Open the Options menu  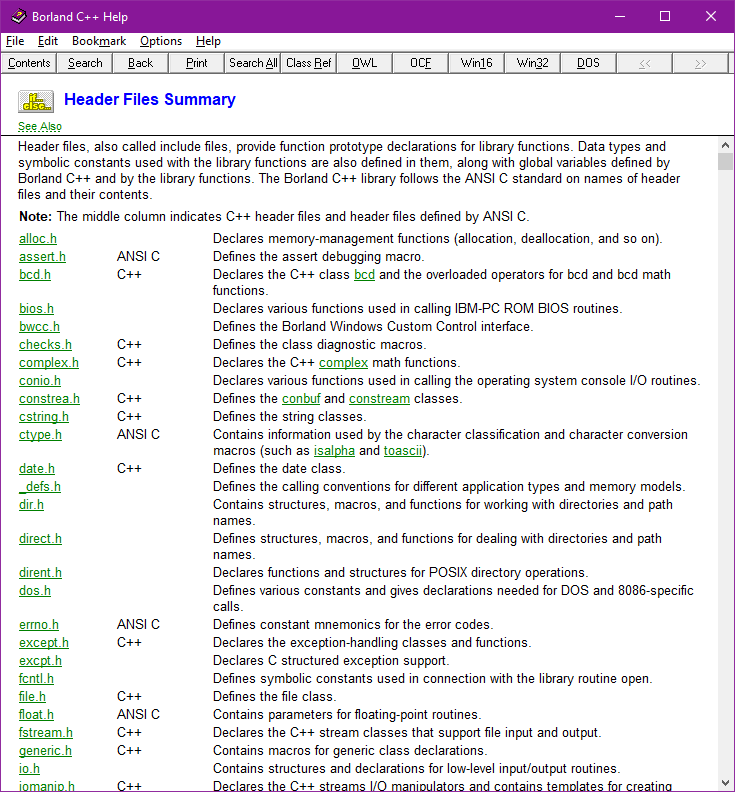[x=160, y=41]
